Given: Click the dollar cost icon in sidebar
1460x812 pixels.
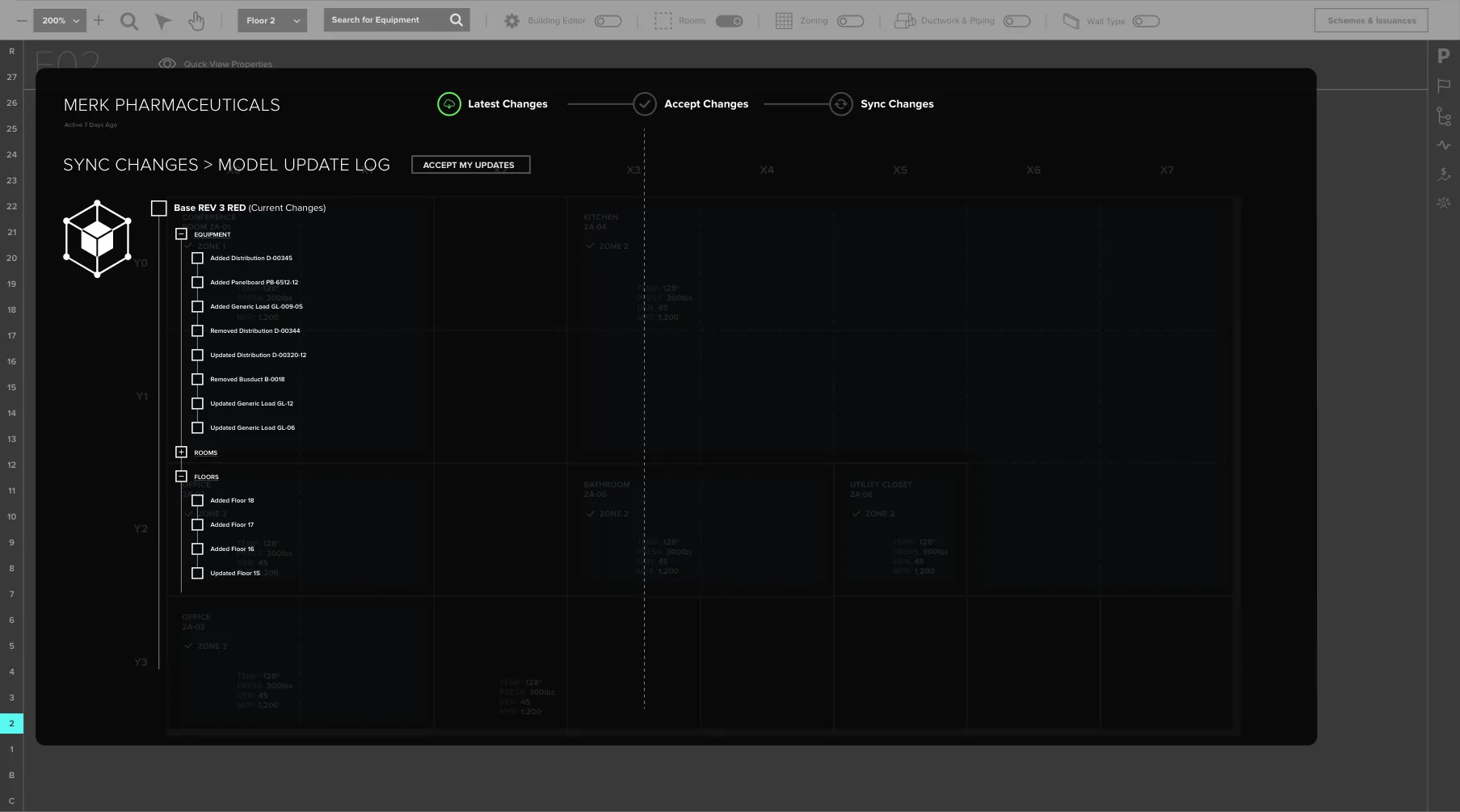Looking at the screenshot, I should 1444,174.
